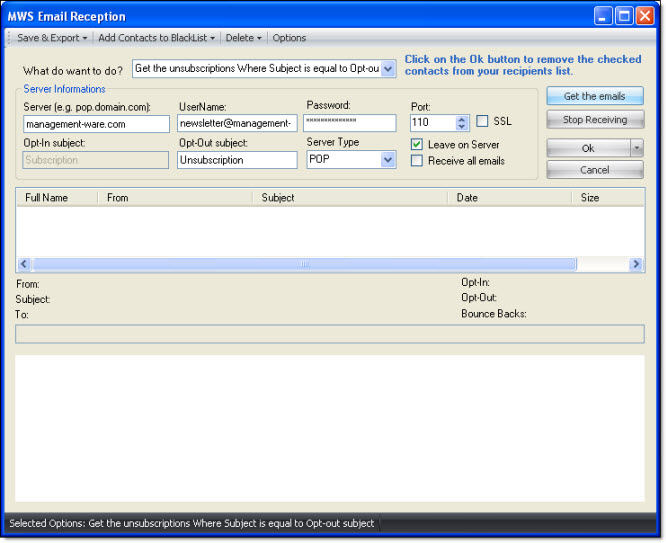
Task: Click the horizontal scrollbar thumb
Action: click(x=305, y=264)
